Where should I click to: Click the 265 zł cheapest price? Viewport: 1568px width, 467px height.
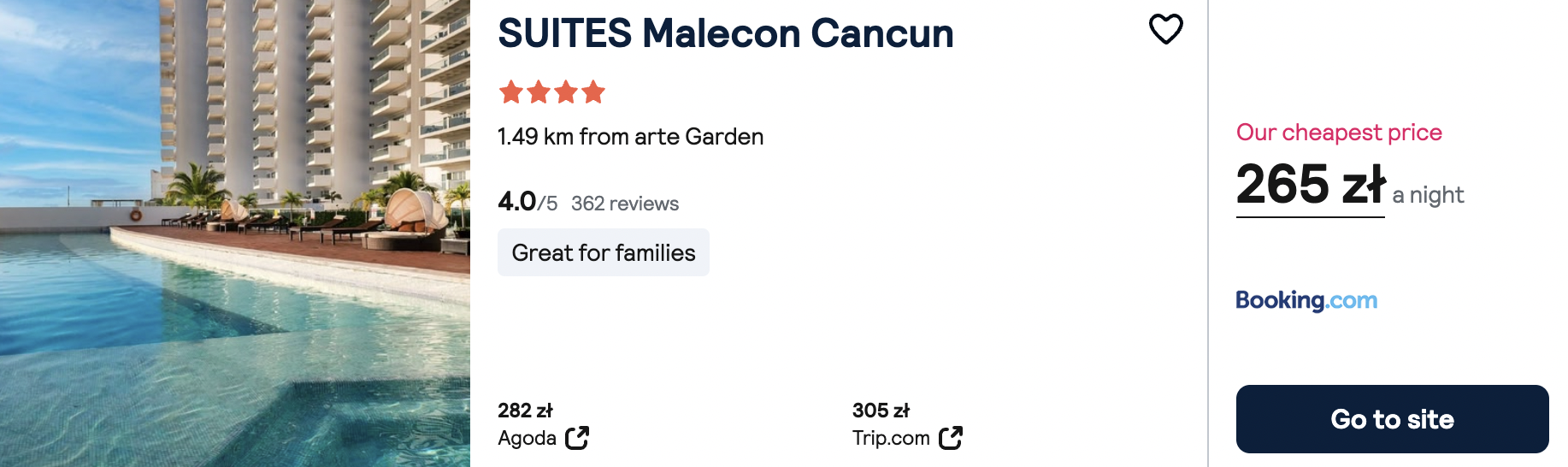[1310, 185]
